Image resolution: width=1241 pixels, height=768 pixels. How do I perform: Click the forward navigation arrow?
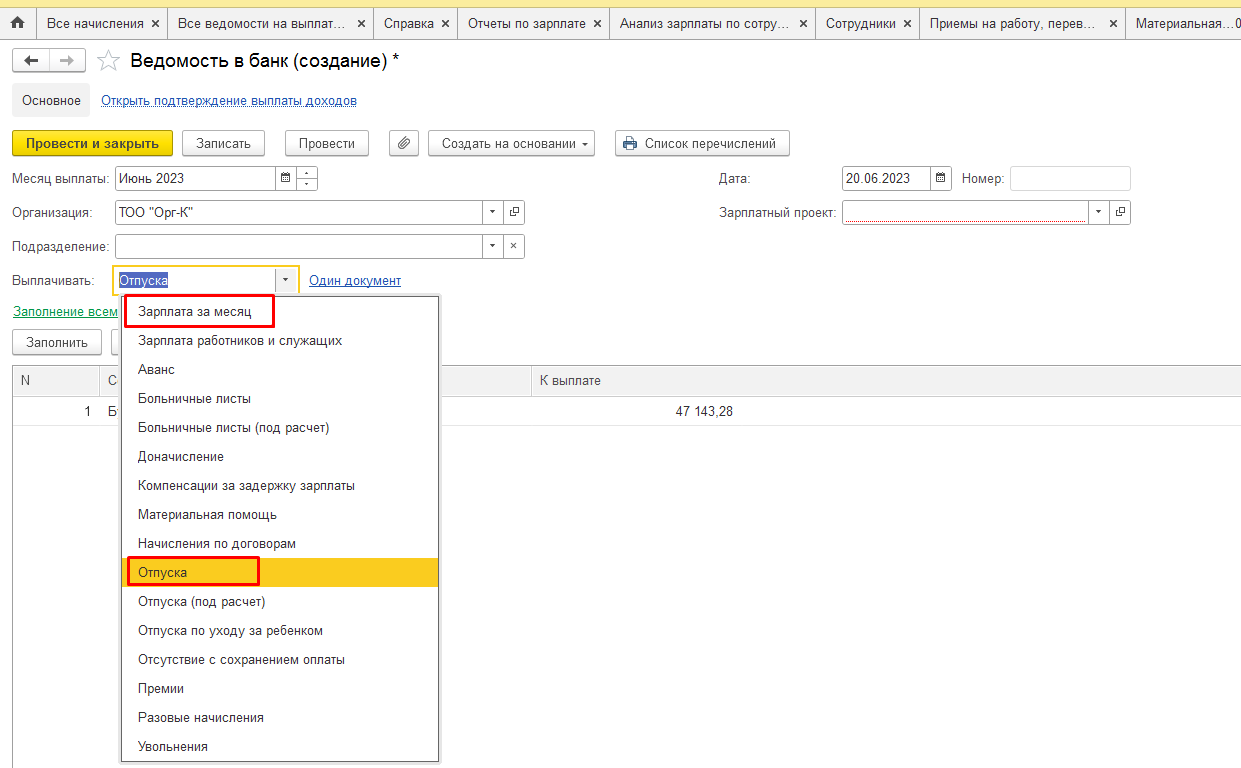point(66,61)
